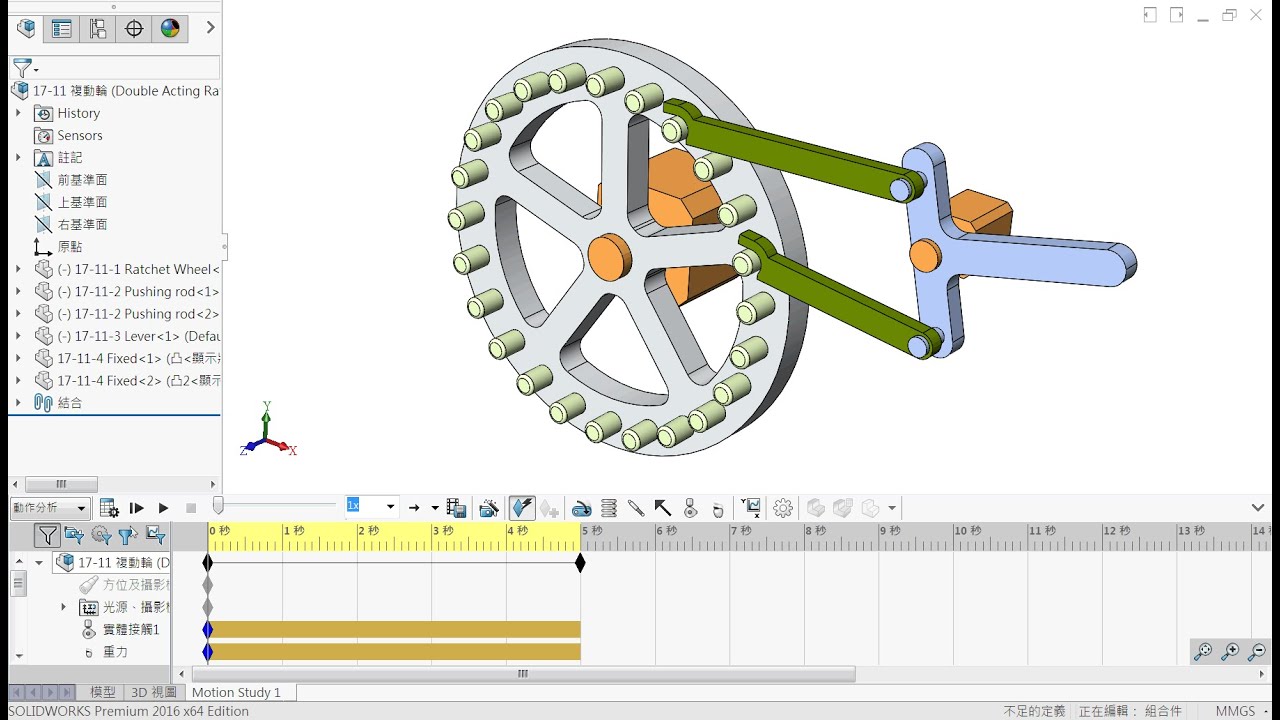
Task: Expand the 結合 mates folder
Action: pos(18,402)
